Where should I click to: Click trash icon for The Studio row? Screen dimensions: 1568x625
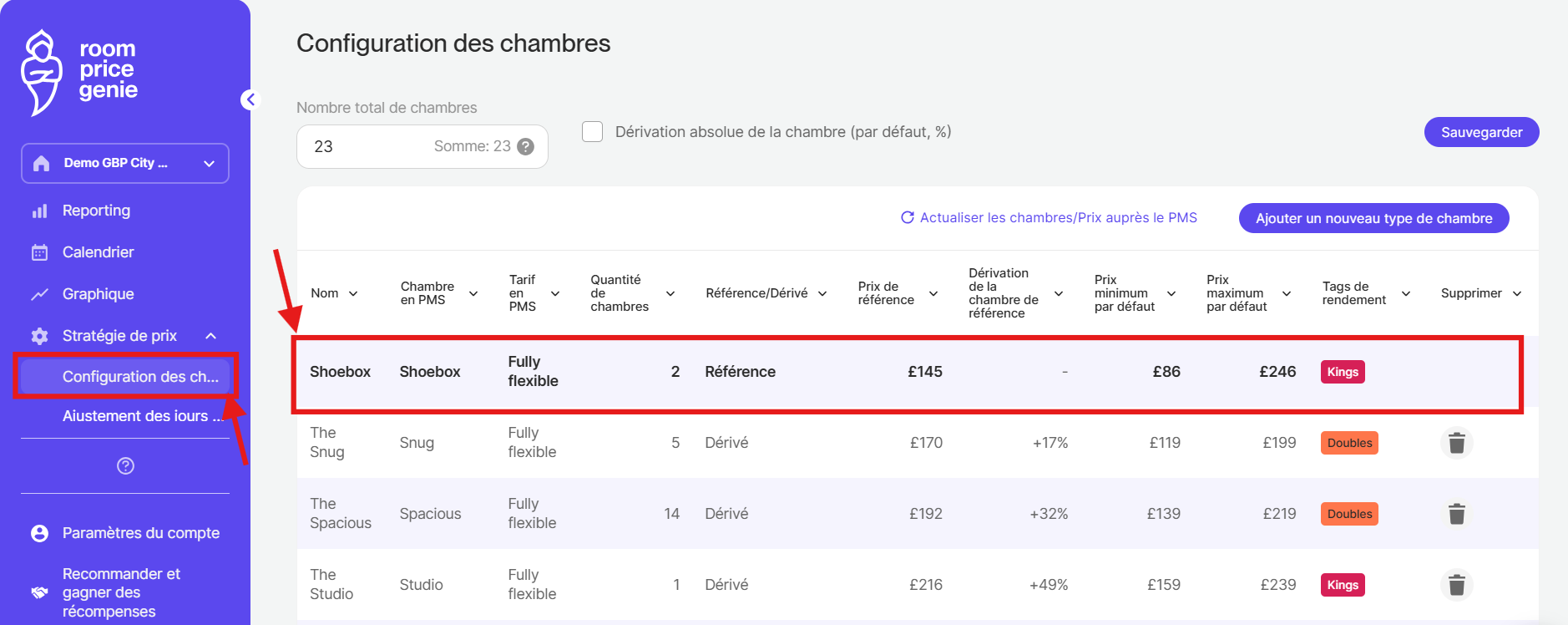(x=1456, y=585)
